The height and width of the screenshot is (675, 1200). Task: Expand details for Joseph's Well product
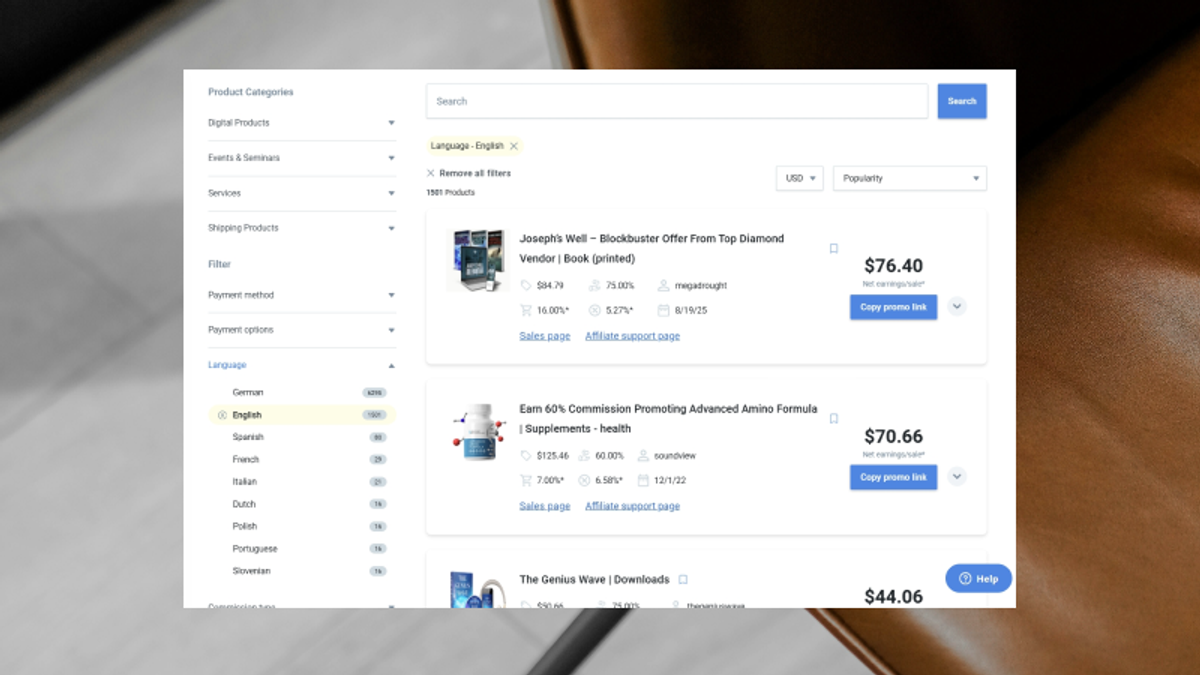point(957,307)
